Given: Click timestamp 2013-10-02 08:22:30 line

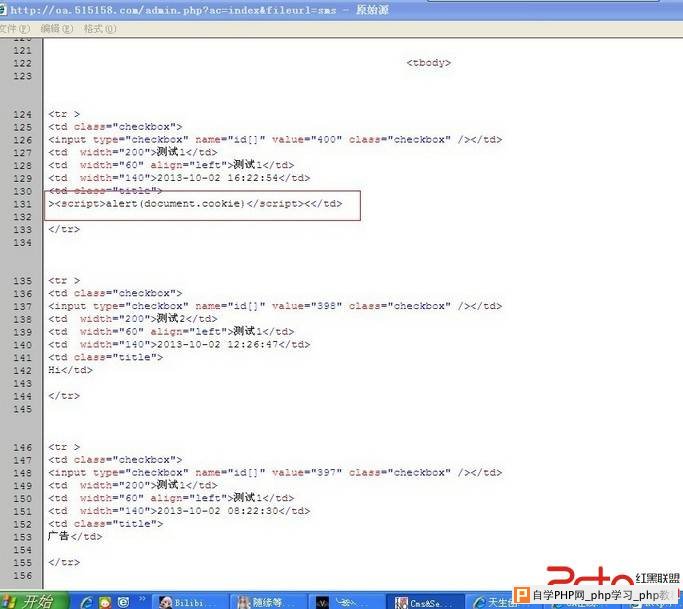Looking at the screenshot, I should coord(179,511).
